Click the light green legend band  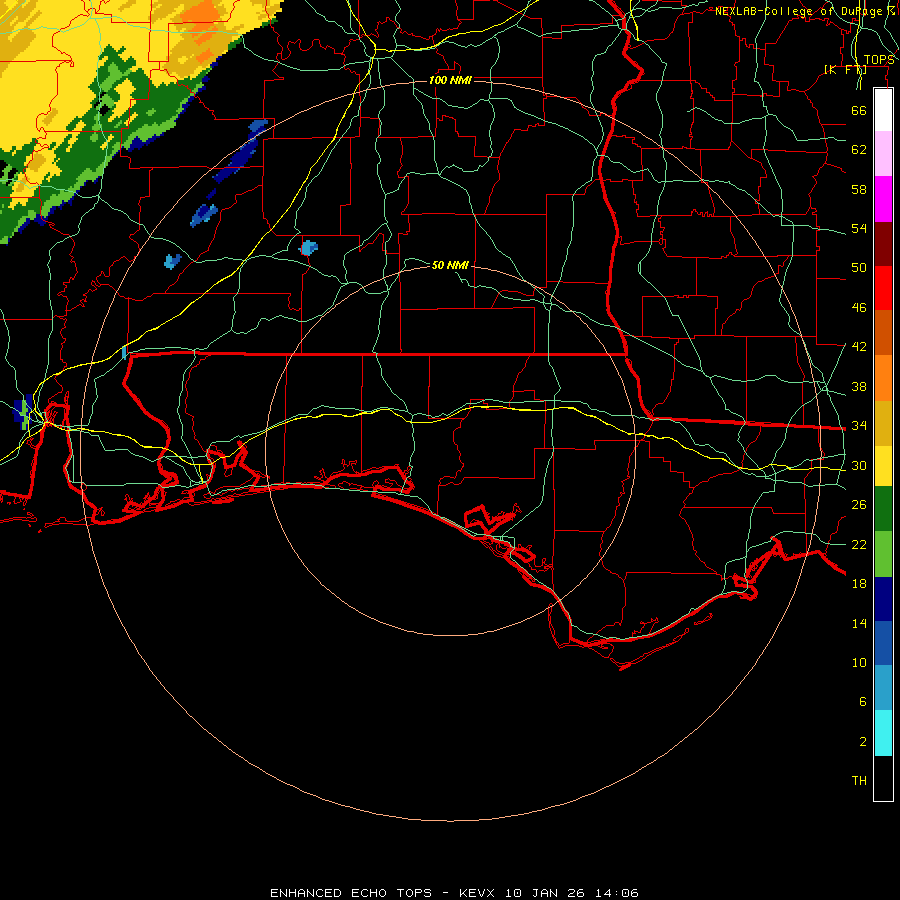(883, 553)
